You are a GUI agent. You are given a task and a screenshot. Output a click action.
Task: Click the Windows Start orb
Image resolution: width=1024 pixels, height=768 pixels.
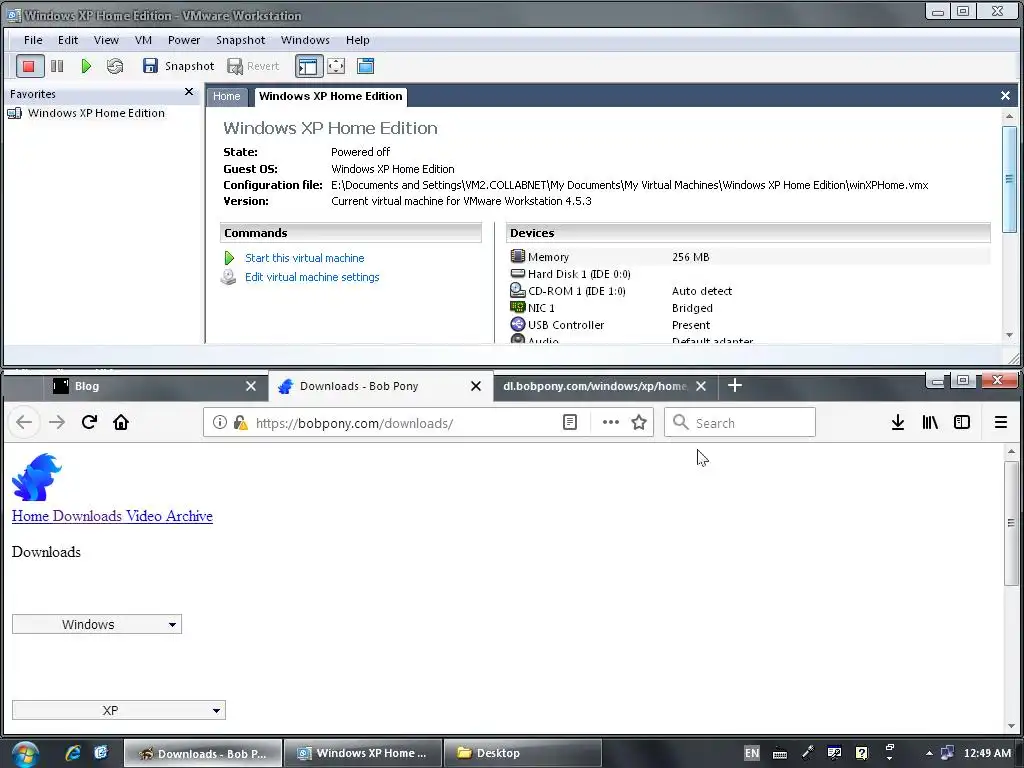[25, 754]
